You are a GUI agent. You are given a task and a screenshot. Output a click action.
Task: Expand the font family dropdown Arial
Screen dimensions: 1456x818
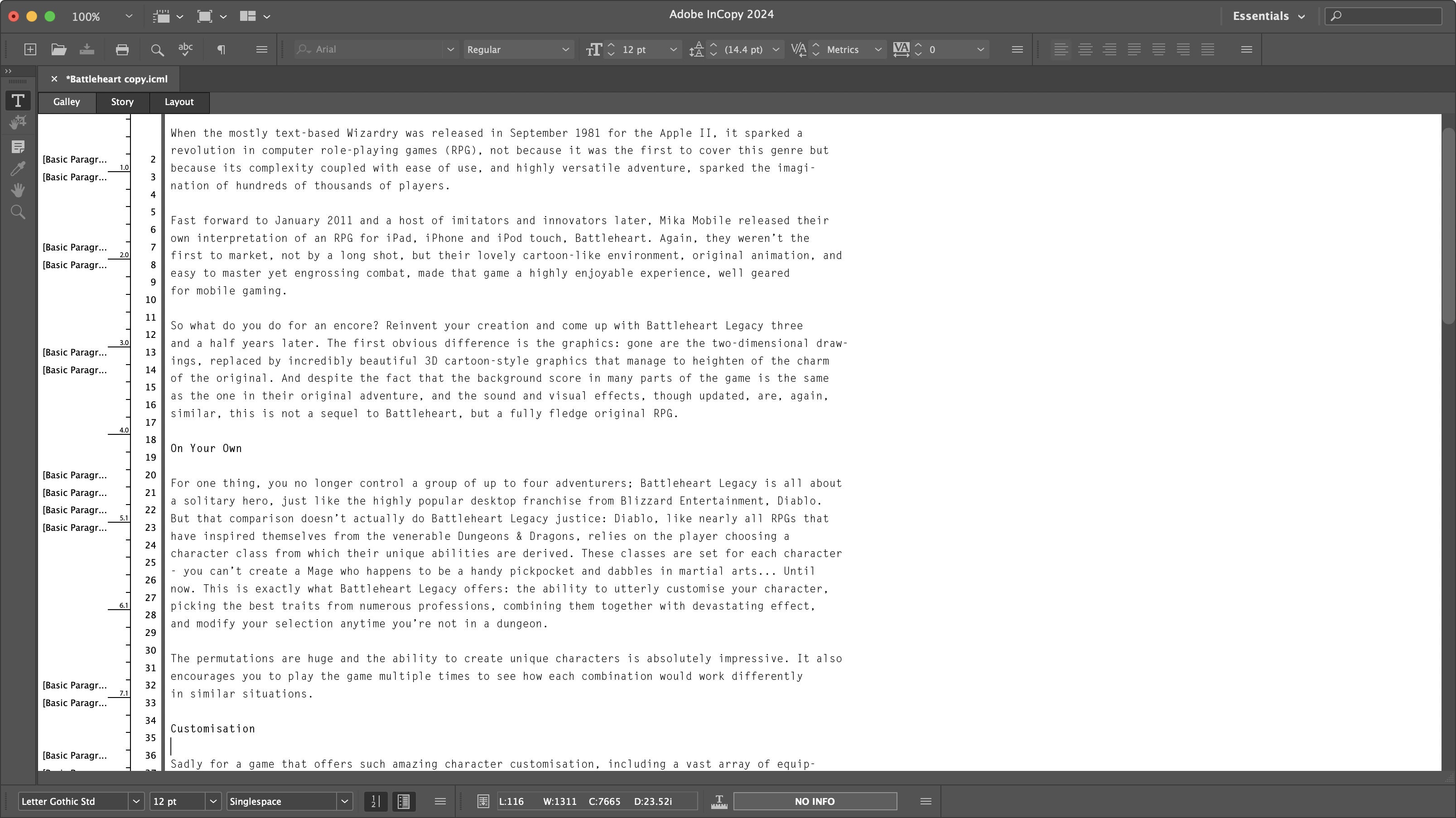click(449, 49)
